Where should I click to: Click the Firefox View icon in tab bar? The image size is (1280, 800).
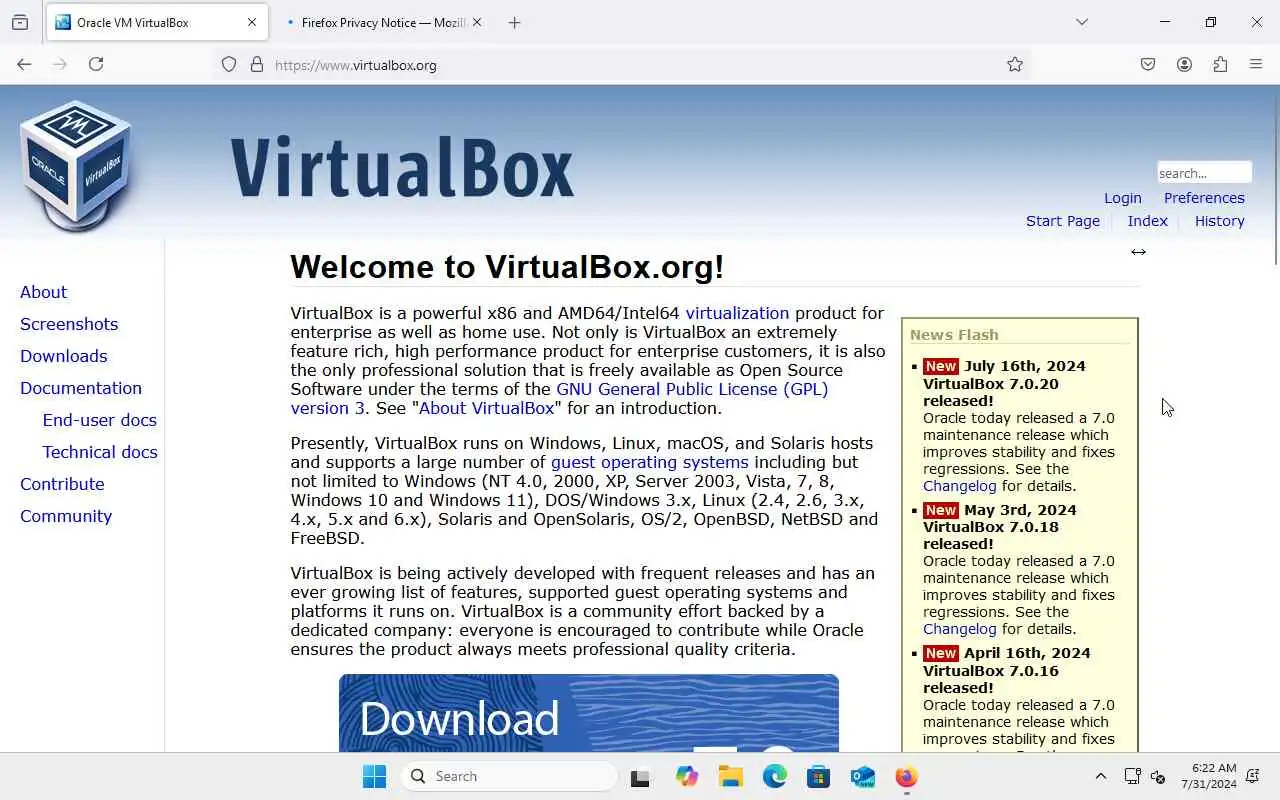click(x=20, y=22)
